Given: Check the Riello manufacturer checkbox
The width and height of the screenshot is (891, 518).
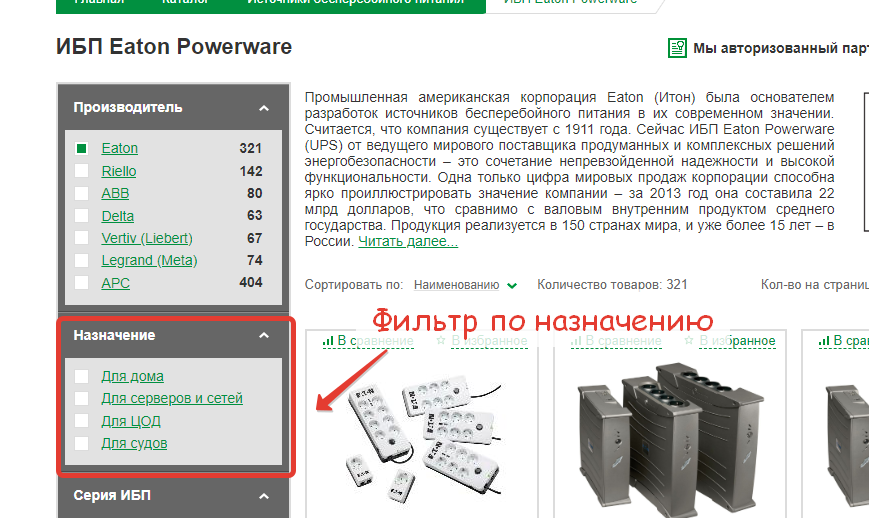Looking at the screenshot, I should (x=81, y=171).
